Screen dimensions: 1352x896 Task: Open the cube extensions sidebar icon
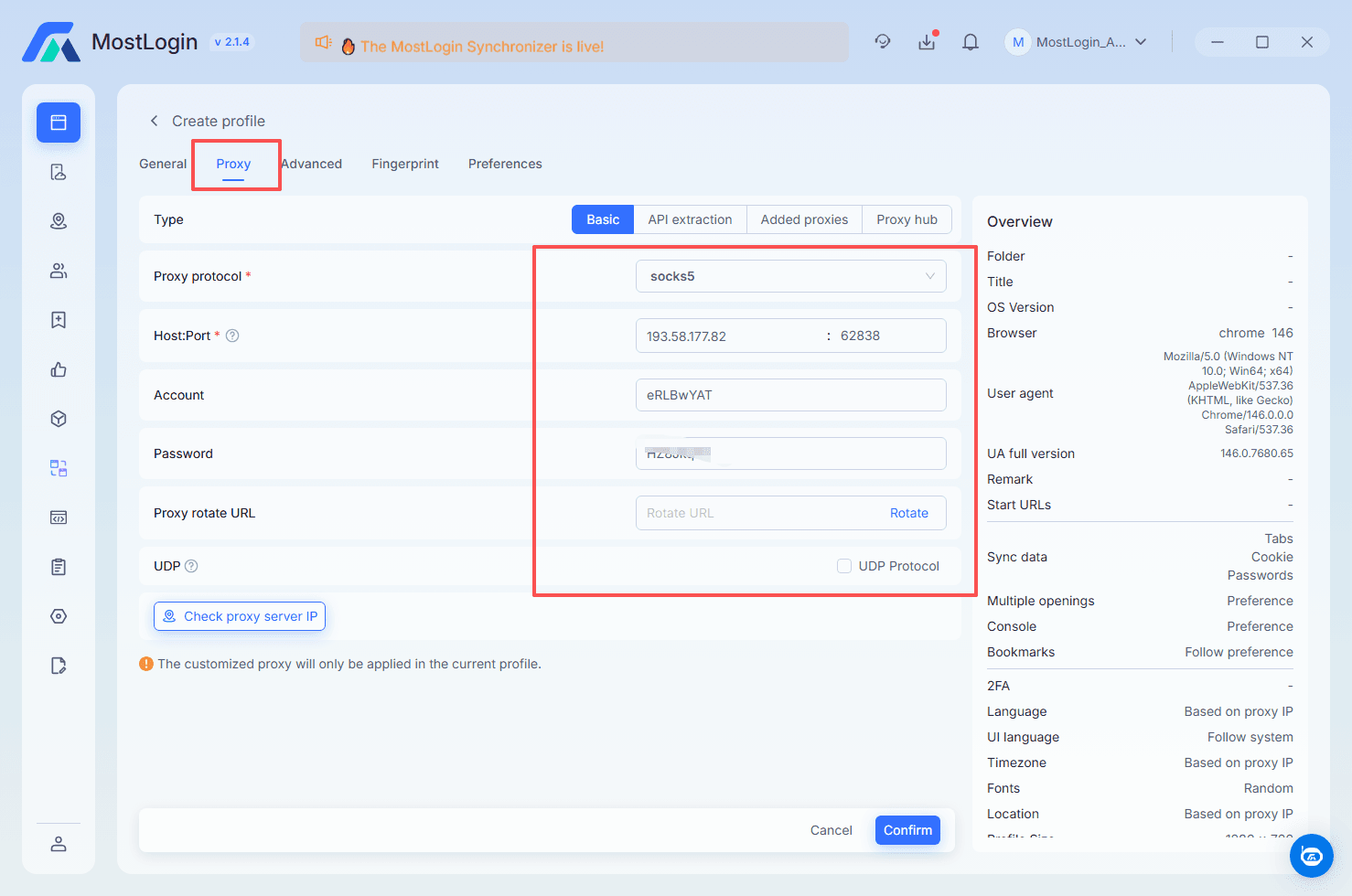[x=59, y=419]
